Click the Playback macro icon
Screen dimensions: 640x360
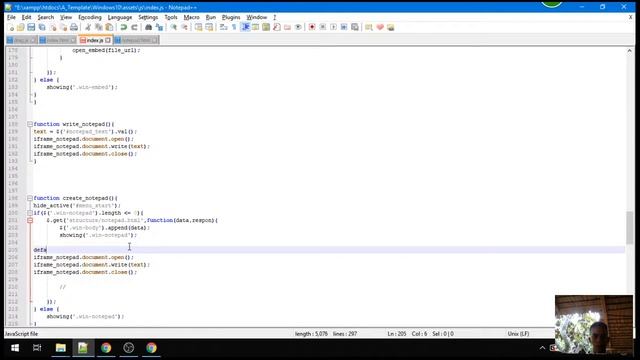coord(333,27)
